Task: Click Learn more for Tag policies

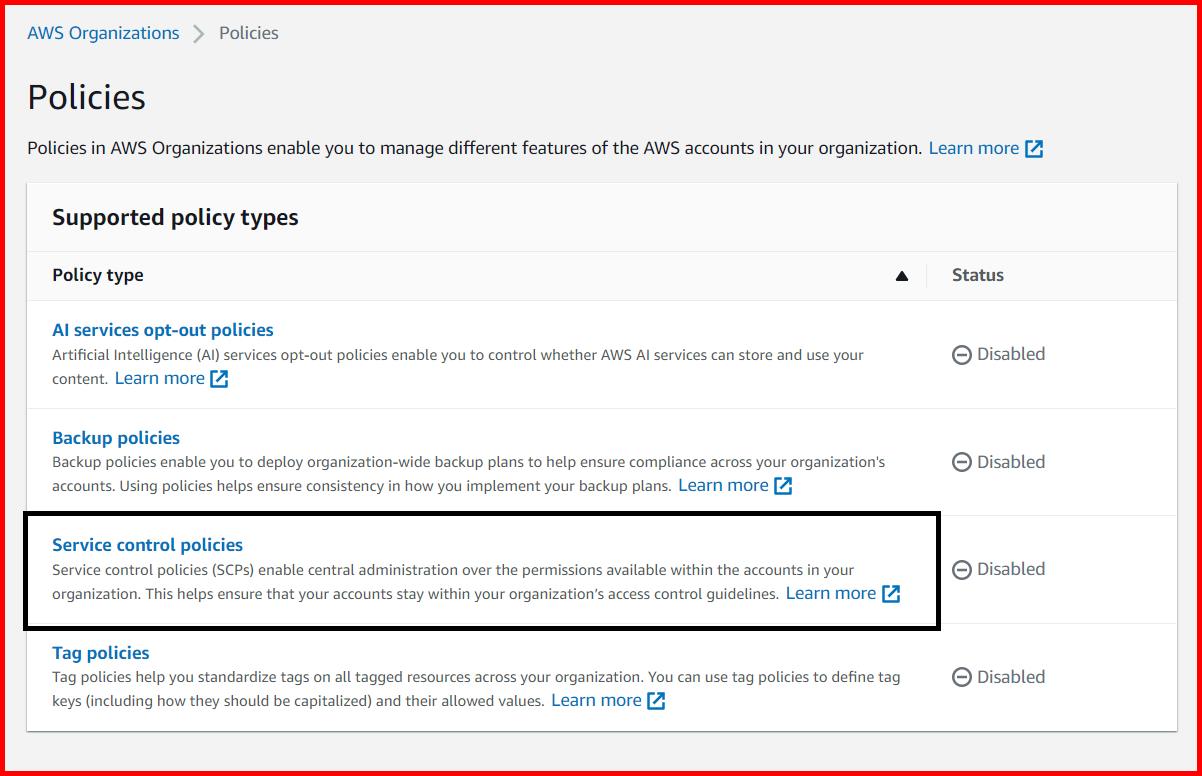Action: point(597,700)
